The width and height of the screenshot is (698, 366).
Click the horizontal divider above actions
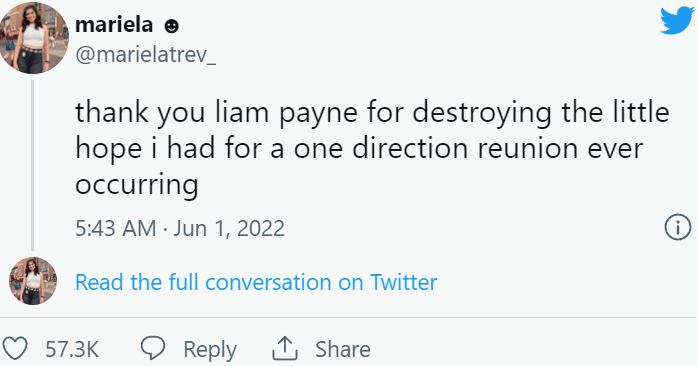(x=349, y=317)
